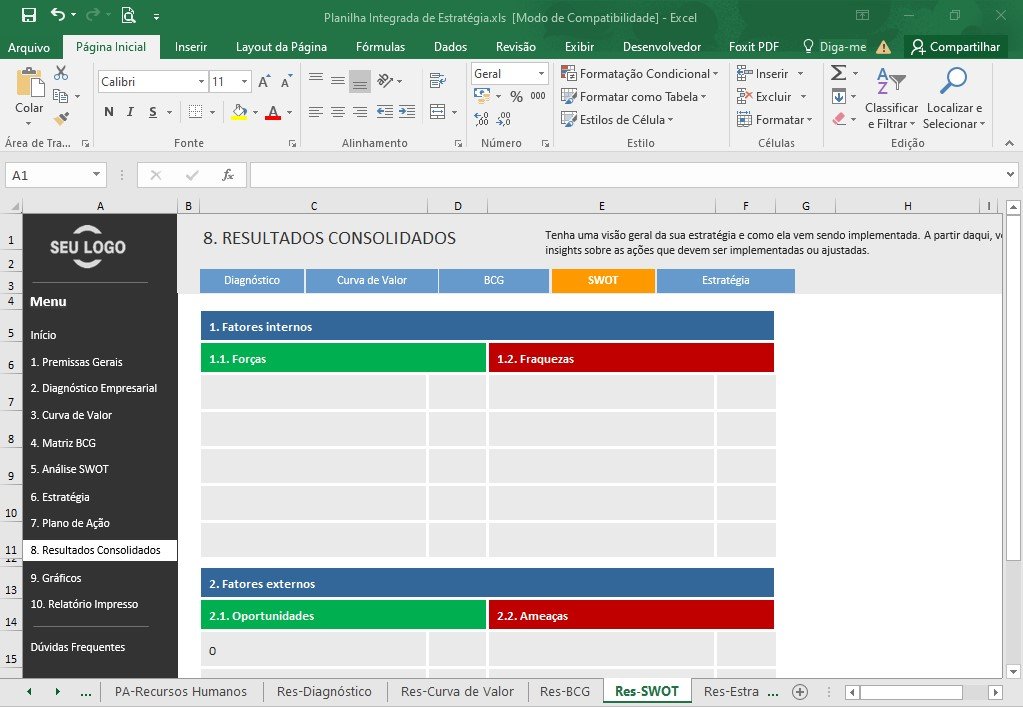Screen dimensions: 1023x707
Task: Toggle Bold formatting N button
Action: tap(108, 112)
